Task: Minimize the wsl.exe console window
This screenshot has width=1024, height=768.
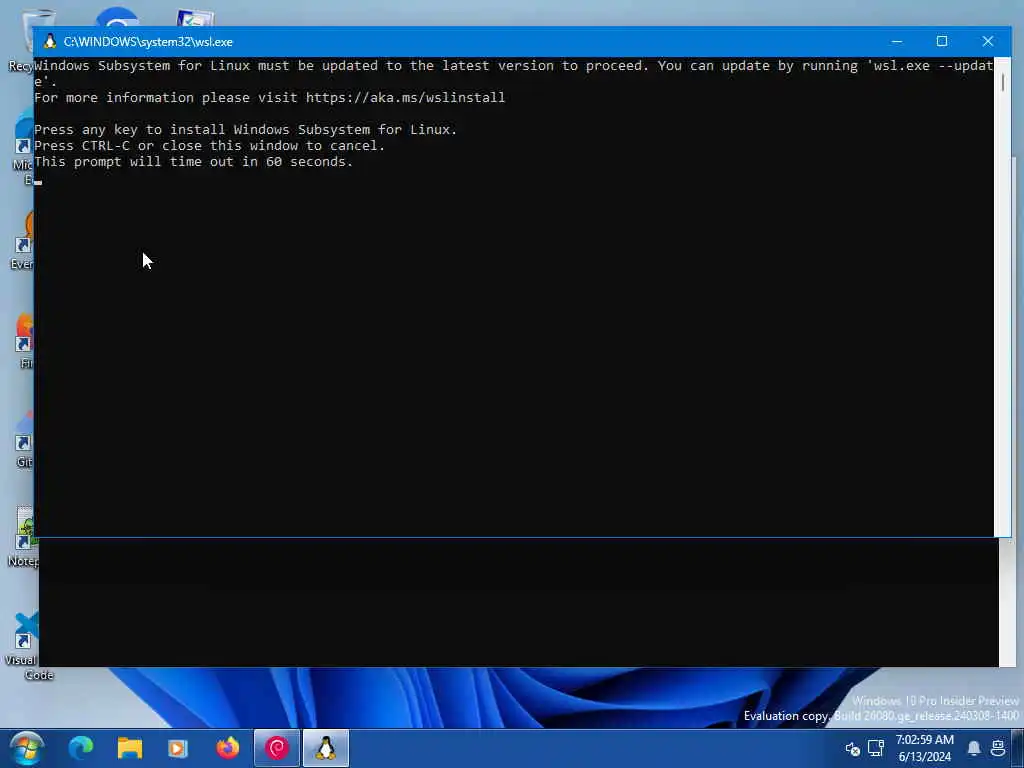Action: pos(897,41)
